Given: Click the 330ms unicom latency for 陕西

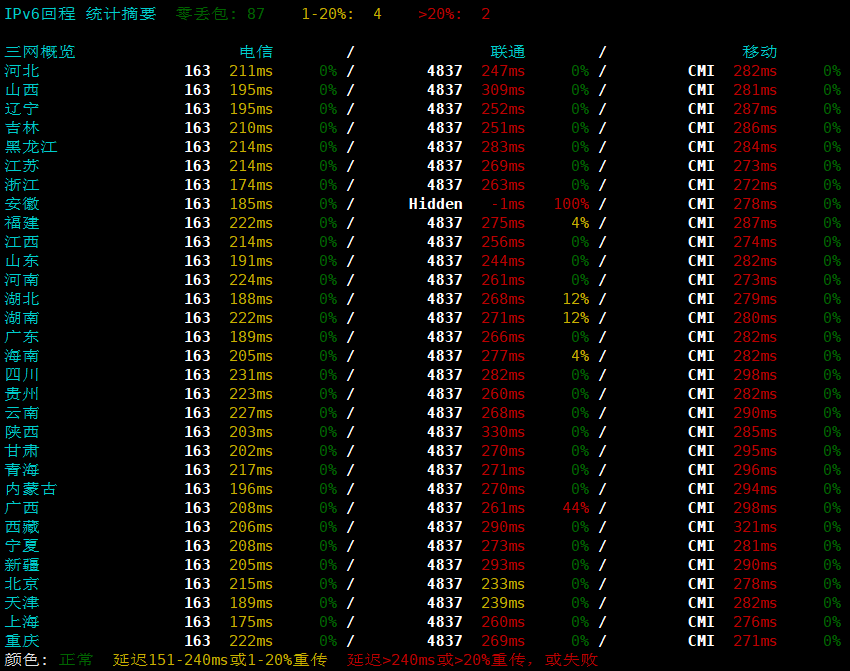Looking at the screenshot, I should click(x=503, y=431).
